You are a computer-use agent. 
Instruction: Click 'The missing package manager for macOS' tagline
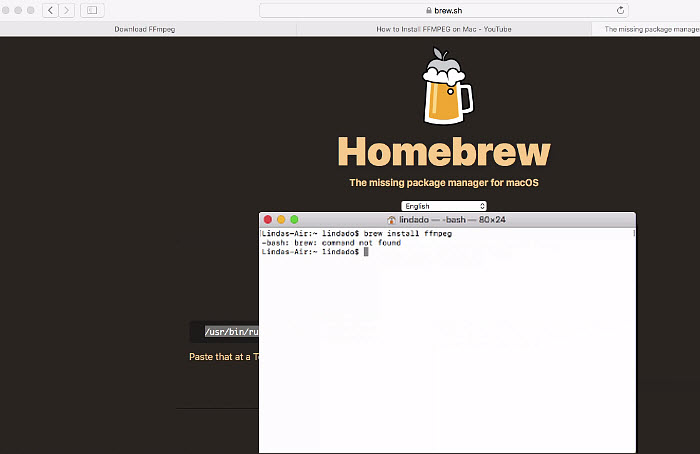pos(444,183)
